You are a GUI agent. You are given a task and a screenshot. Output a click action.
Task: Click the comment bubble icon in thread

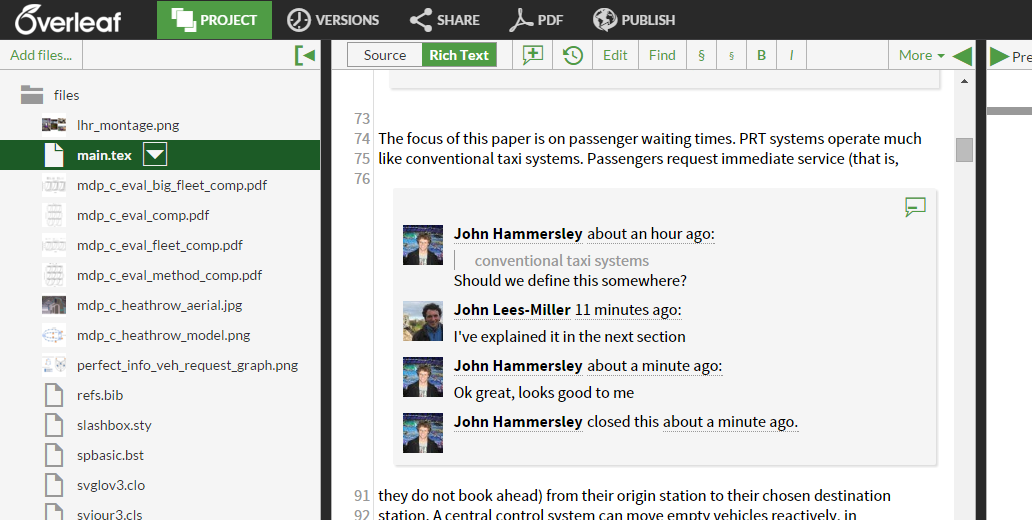[x=914, y=207]
